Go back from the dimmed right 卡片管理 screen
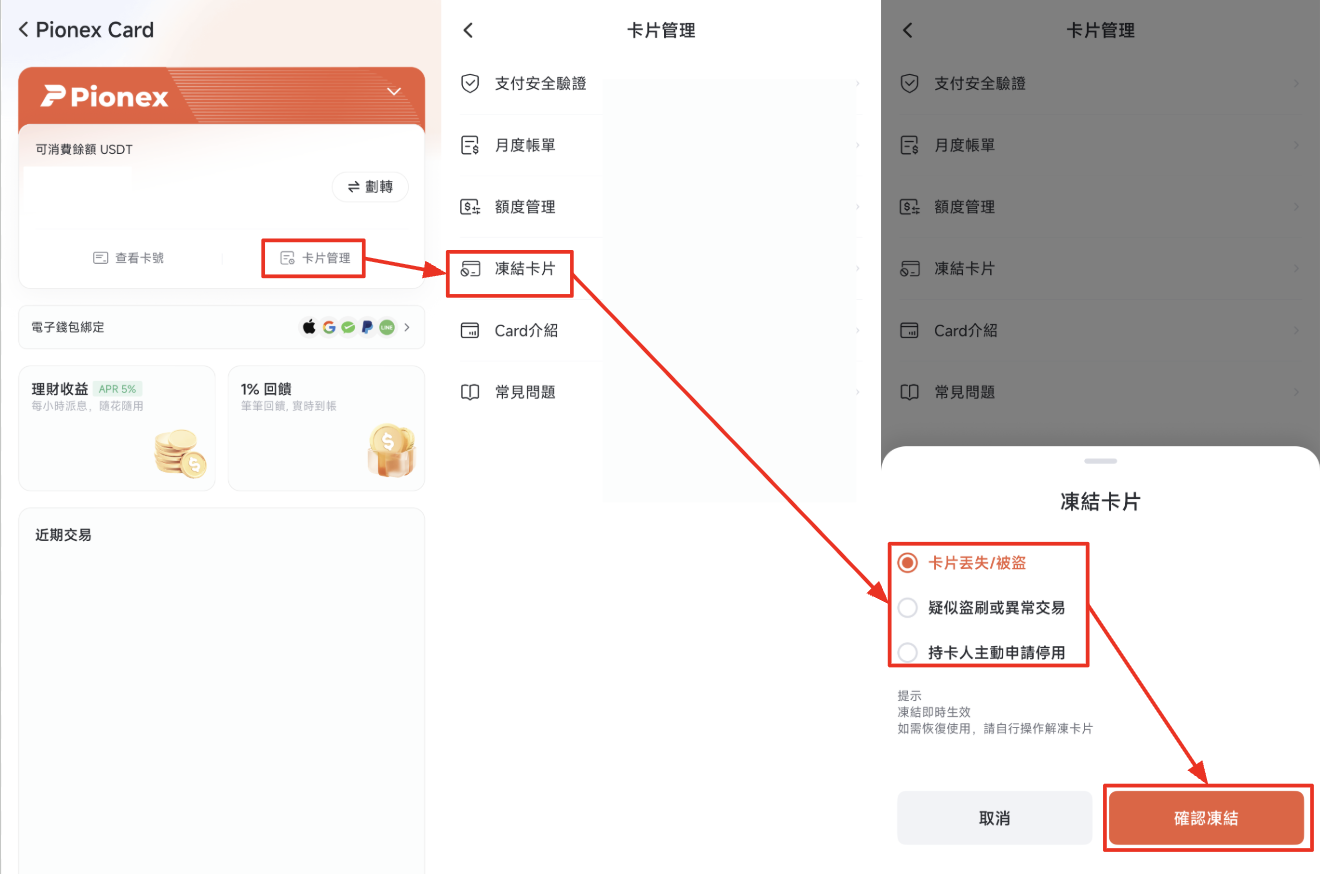The height and width of the screenshot is (874, 1320). (x=907, y=30)
